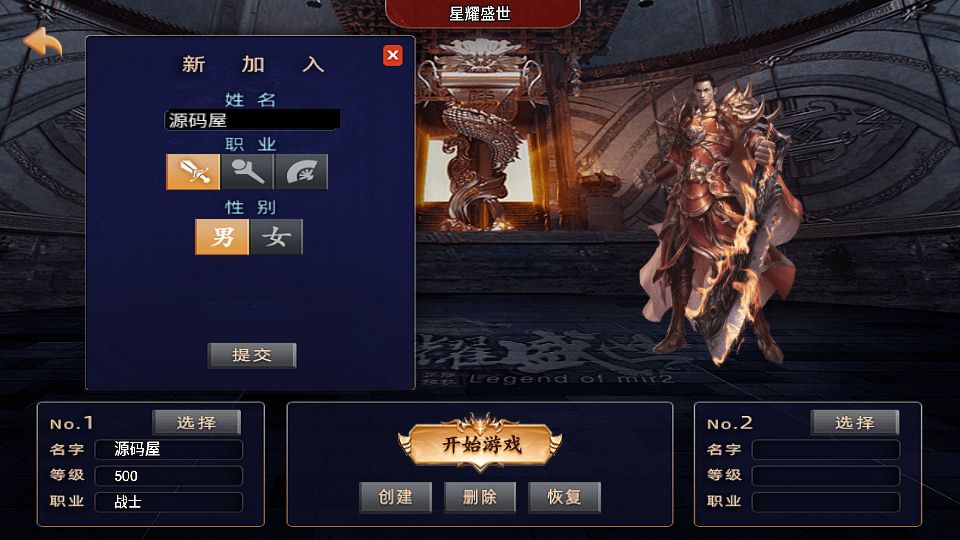Select the warrior sword class icon

(x=193, y=171)
